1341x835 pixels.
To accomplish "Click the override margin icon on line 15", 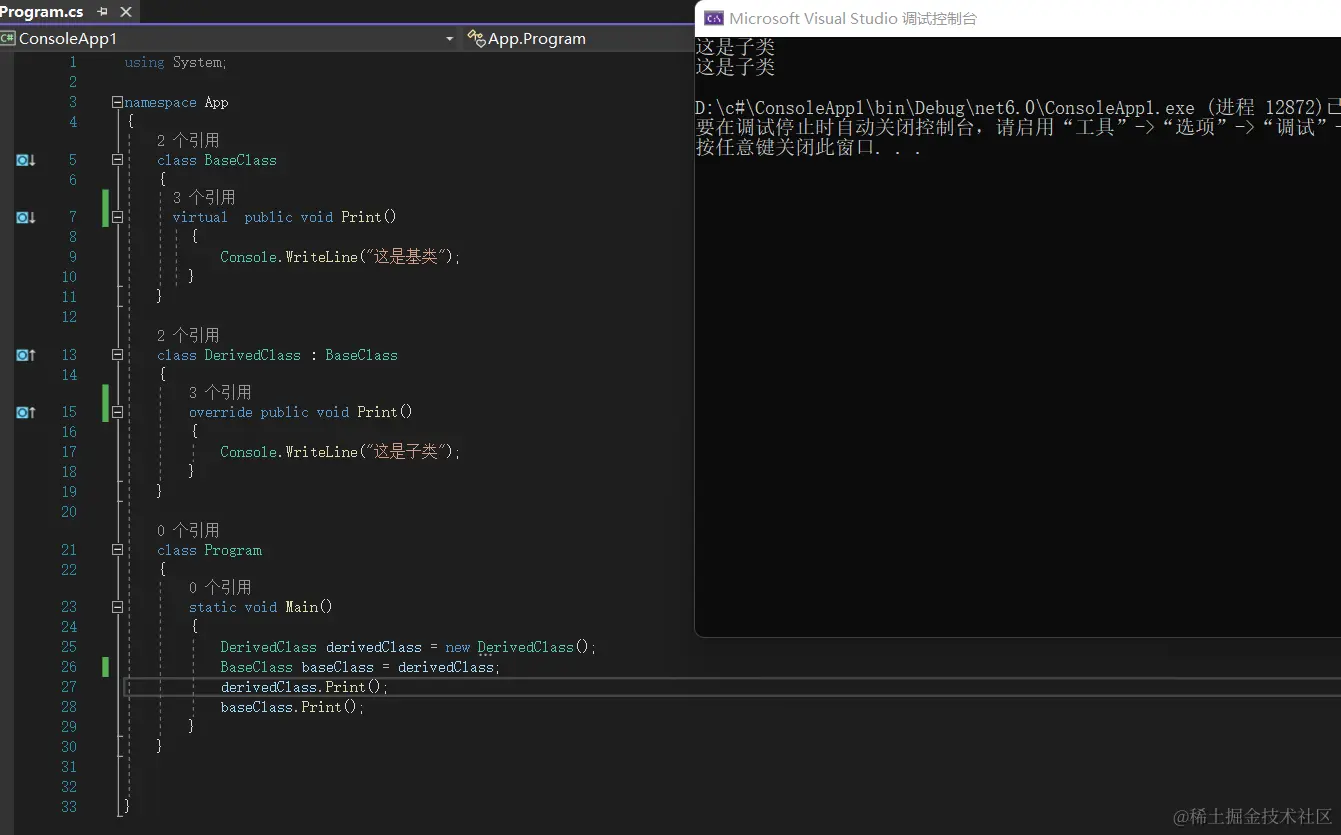I will point(25,412).
